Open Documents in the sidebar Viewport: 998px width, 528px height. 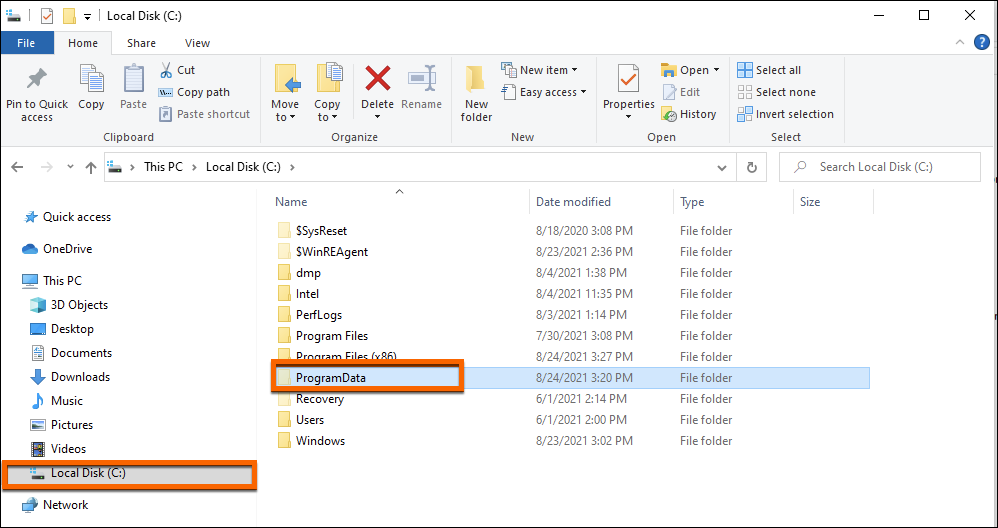pyautogui.click(x=71, y=352)
